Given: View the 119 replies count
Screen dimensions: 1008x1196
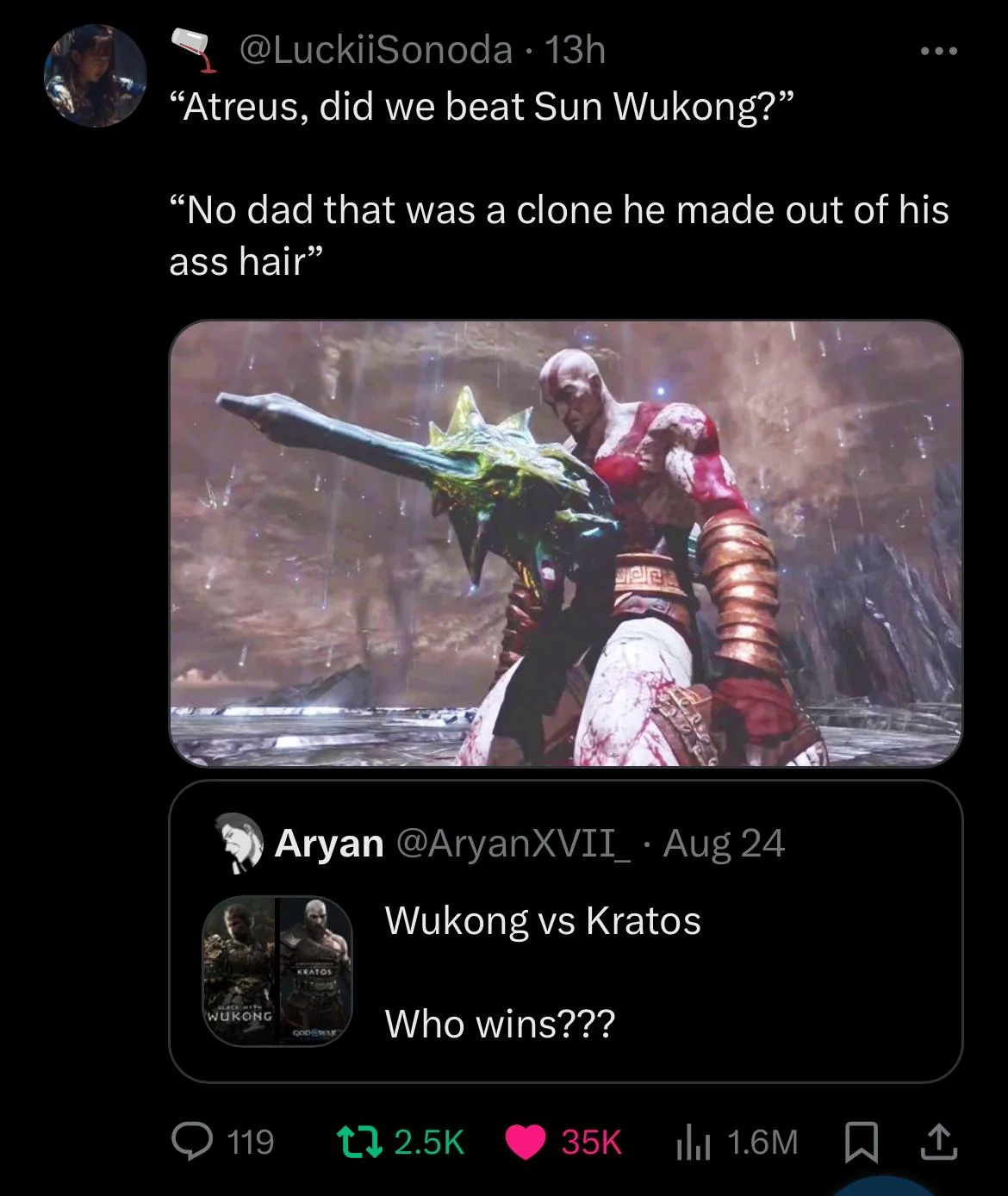Looking at the screenshot, I should (x=250, y=1143).
